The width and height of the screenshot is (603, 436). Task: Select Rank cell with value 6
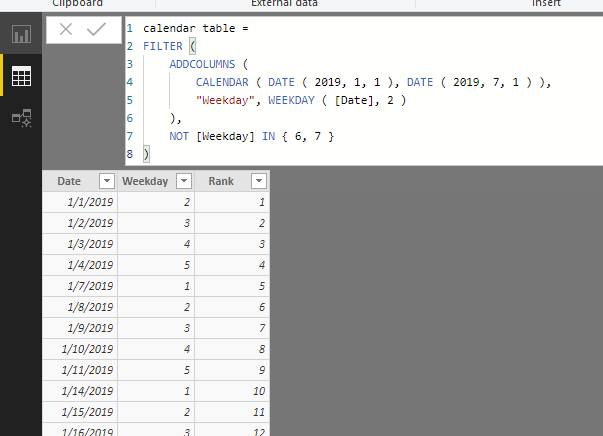[x=232, y=307]
